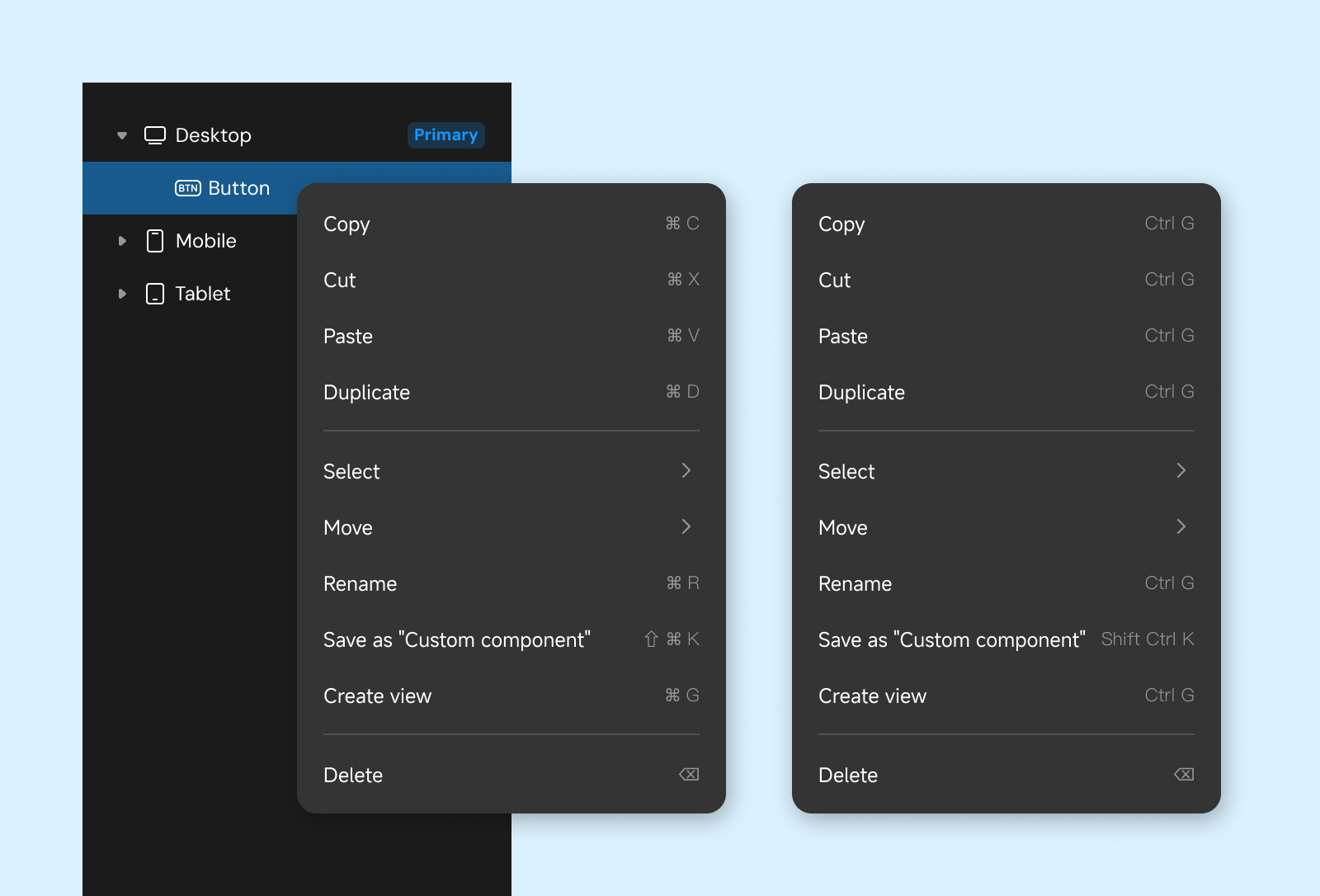Click the ⇧ ⌘ K shortcut hint
This screenshot has width=1320, height=896.
(x=672, y=639)
